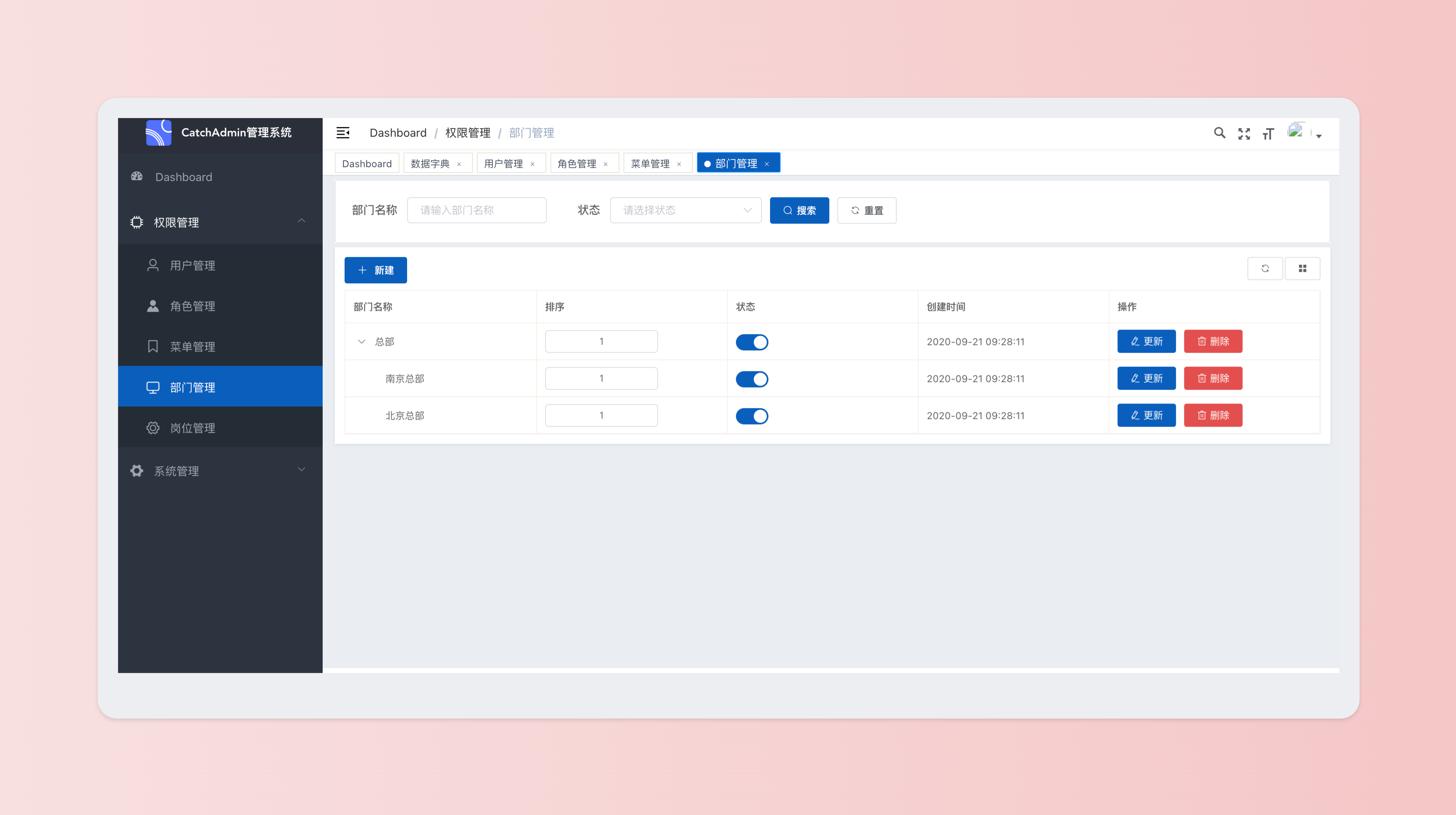Collapse the 总部 tree row

tap(362, 341)
